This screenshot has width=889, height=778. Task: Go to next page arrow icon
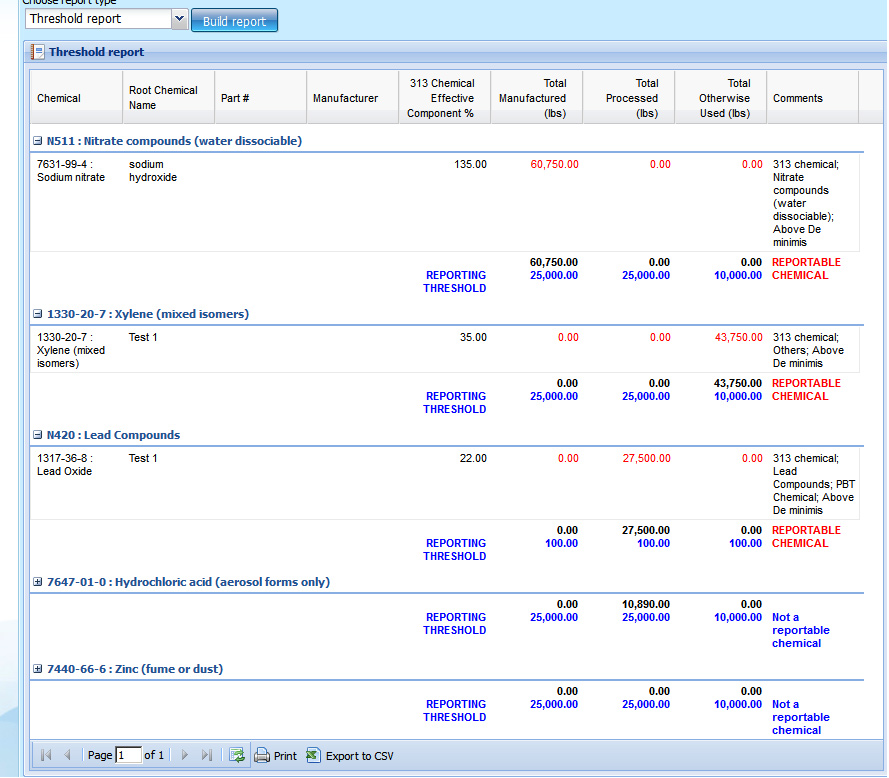click(184, 756)
